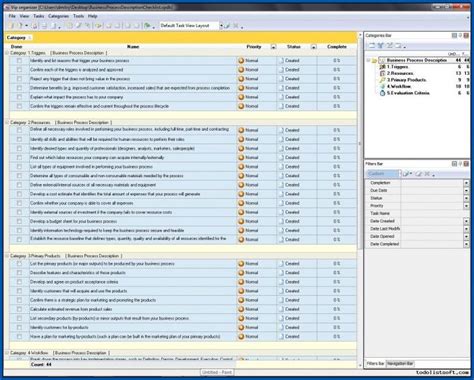474x380 pixels.
Task: Sort by the Name column header
Action: [133, 47]
